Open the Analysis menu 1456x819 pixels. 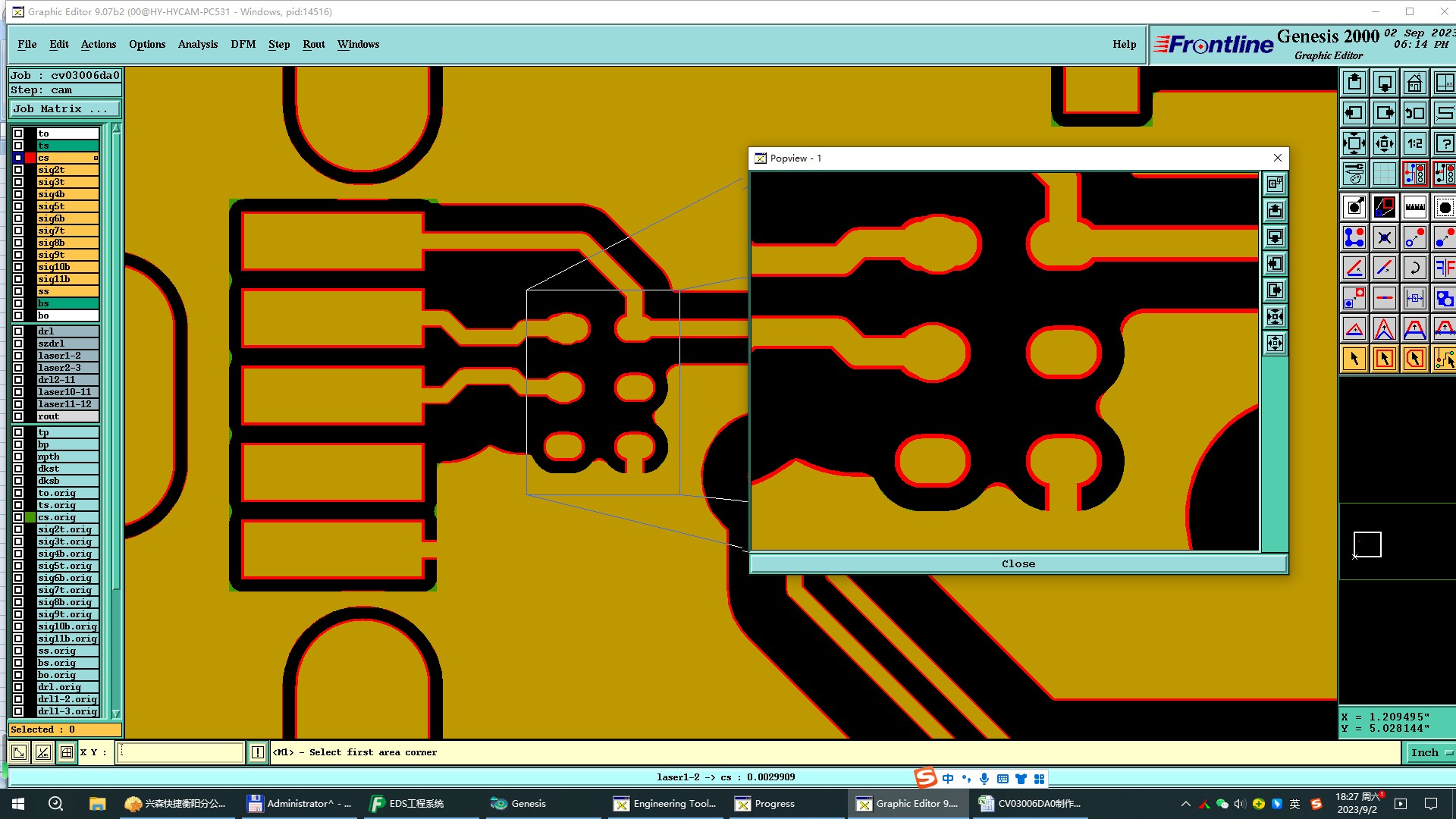tap(197, 44)
